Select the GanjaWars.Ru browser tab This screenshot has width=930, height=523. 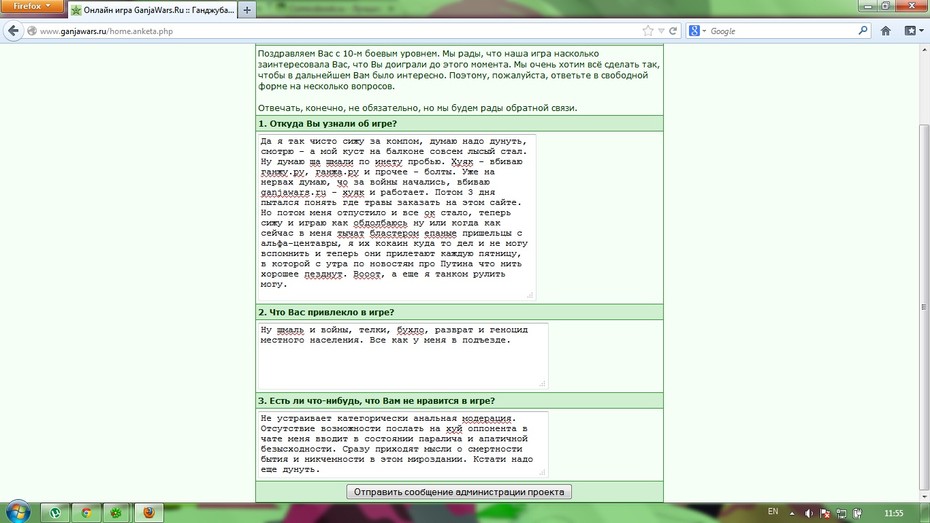coord(153,10)
